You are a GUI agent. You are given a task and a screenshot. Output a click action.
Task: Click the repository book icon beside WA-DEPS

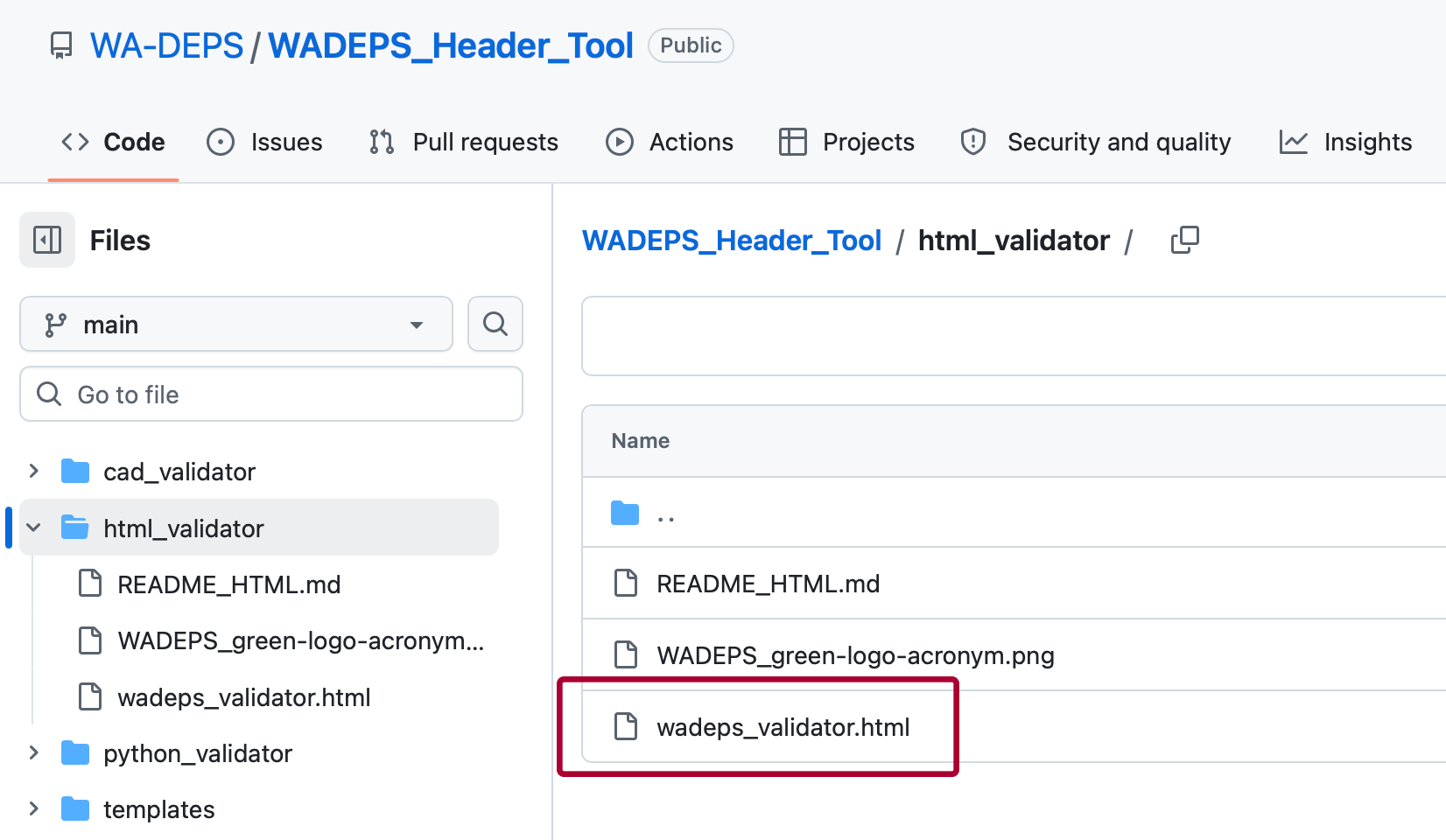click(x=60, y=45)
